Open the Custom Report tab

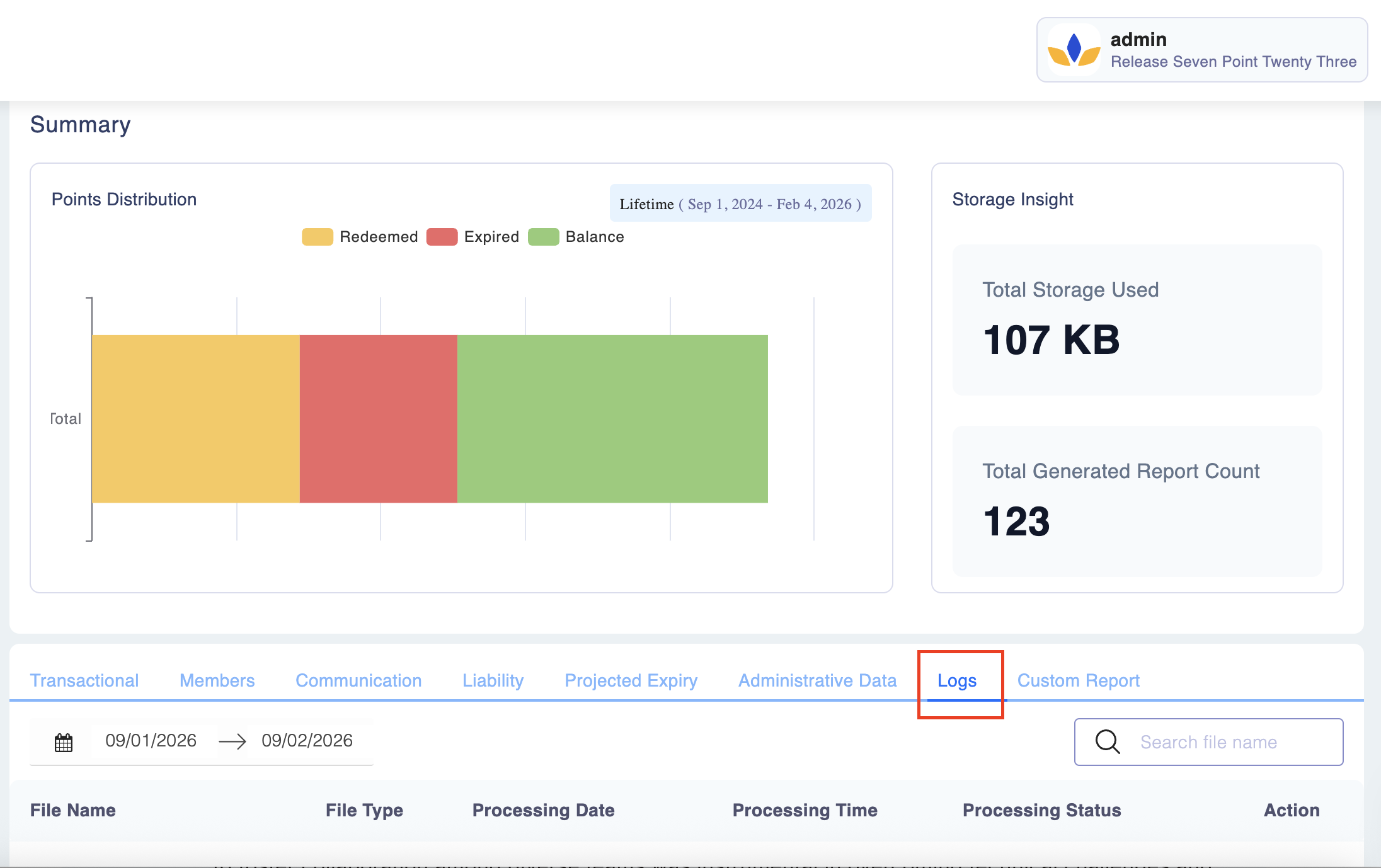tap(1078, 680)
